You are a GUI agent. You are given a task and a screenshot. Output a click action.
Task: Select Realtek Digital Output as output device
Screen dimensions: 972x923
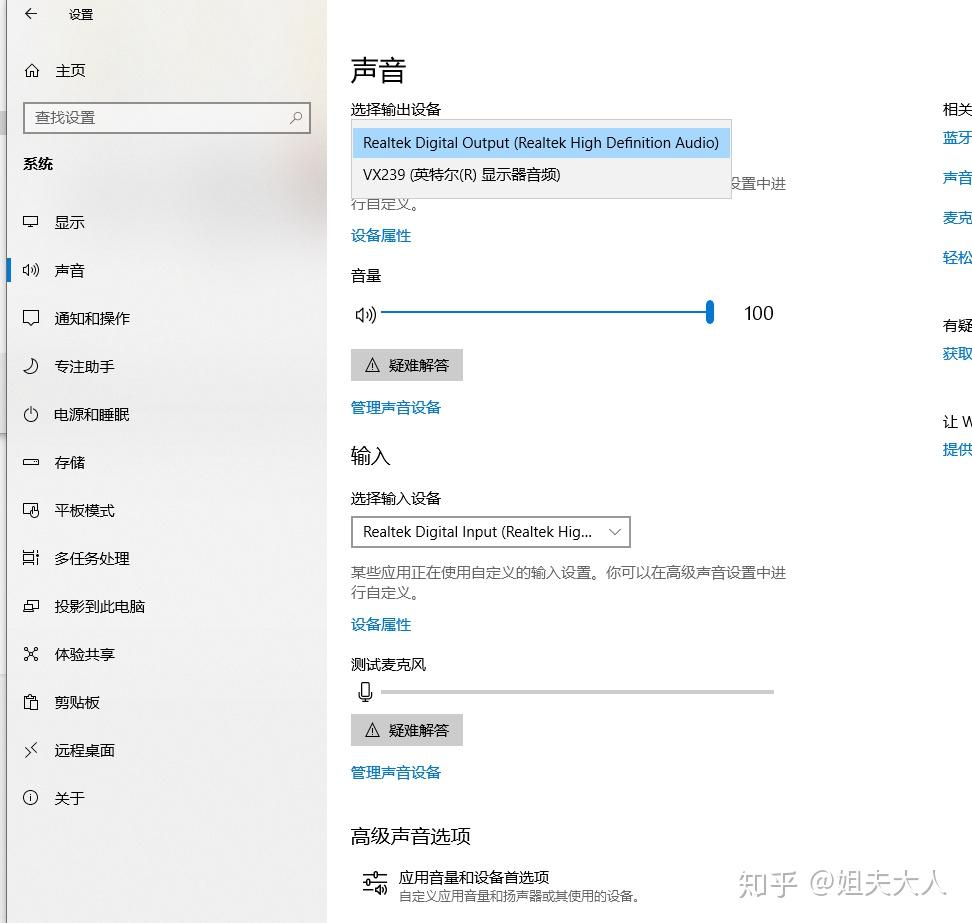pos(540,143)
